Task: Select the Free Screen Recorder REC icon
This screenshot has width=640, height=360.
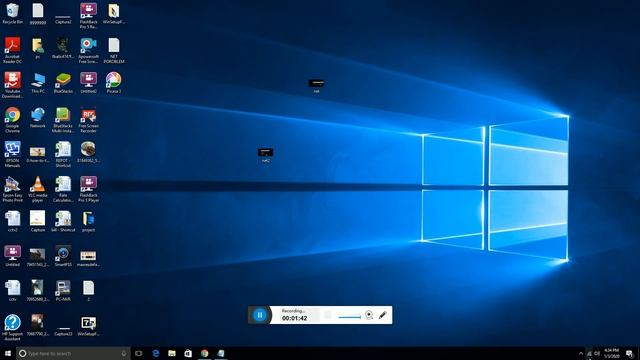Action: click(88, 120)
